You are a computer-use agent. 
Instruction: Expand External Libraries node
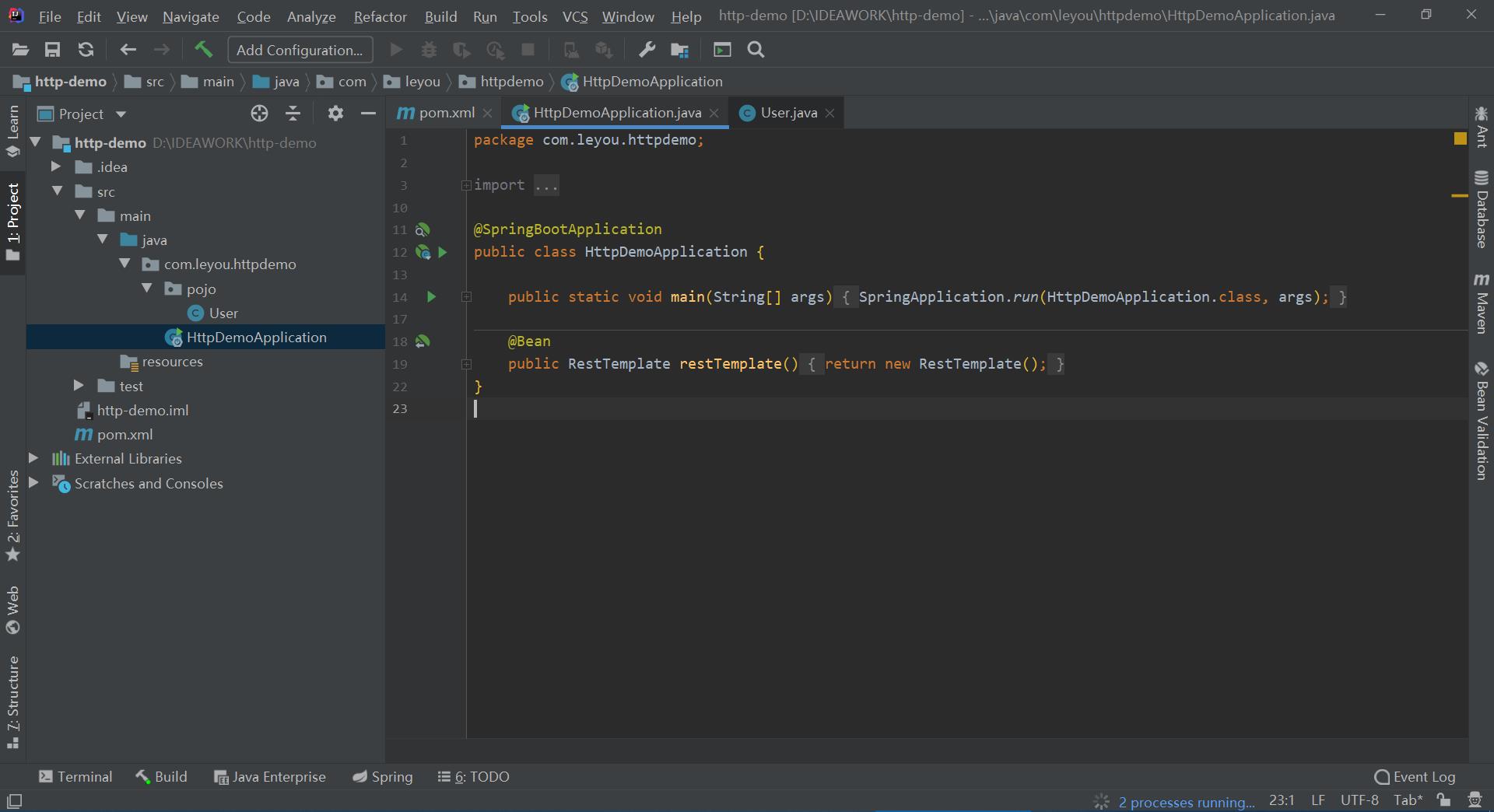pyautogui.click(x=33, y=458)
